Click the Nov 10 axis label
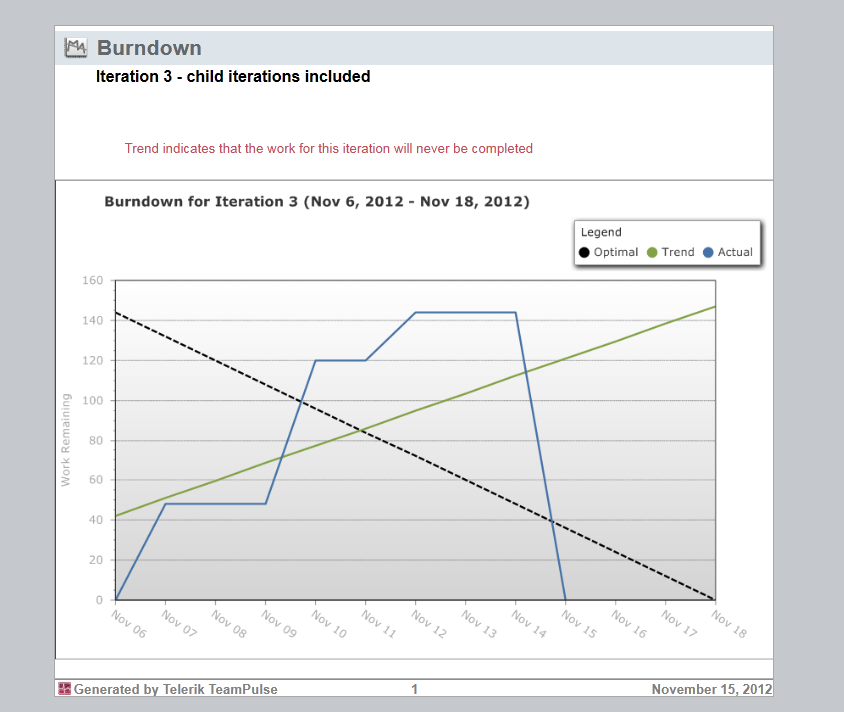844x712 pixels. pos(329,624)
